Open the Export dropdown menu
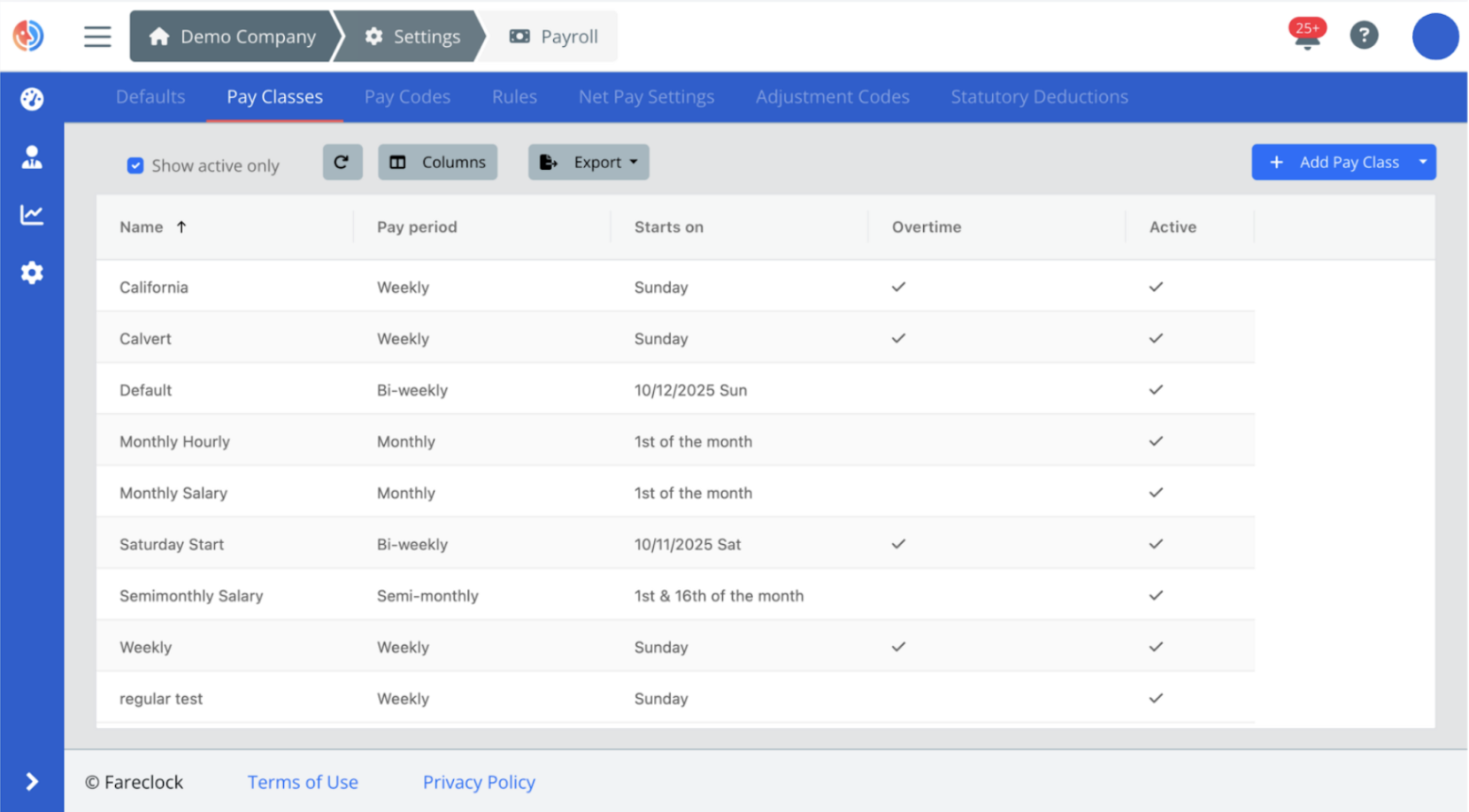Image resolution: width=1469 pixels, height=812 pixels. [x=588, y=162]
